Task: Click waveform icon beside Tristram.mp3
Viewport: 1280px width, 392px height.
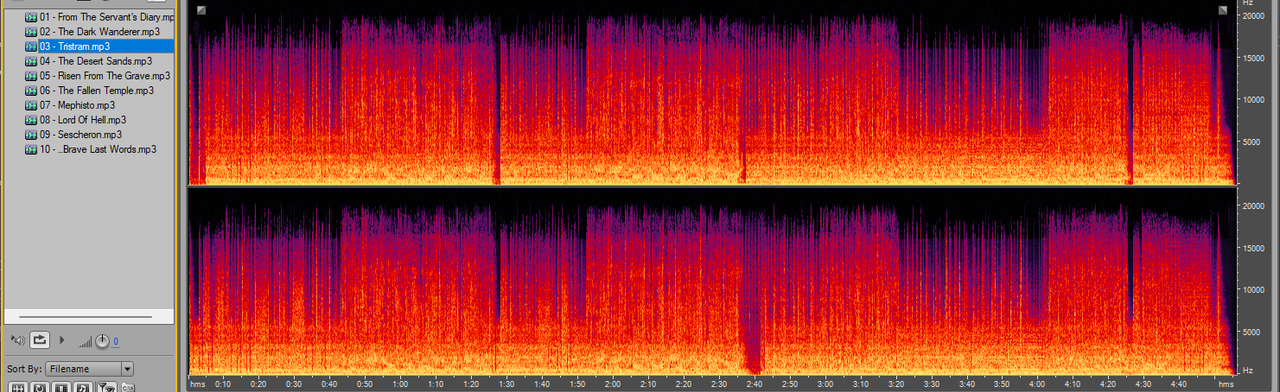Action: pyautogui.click(x=31, y=46)
